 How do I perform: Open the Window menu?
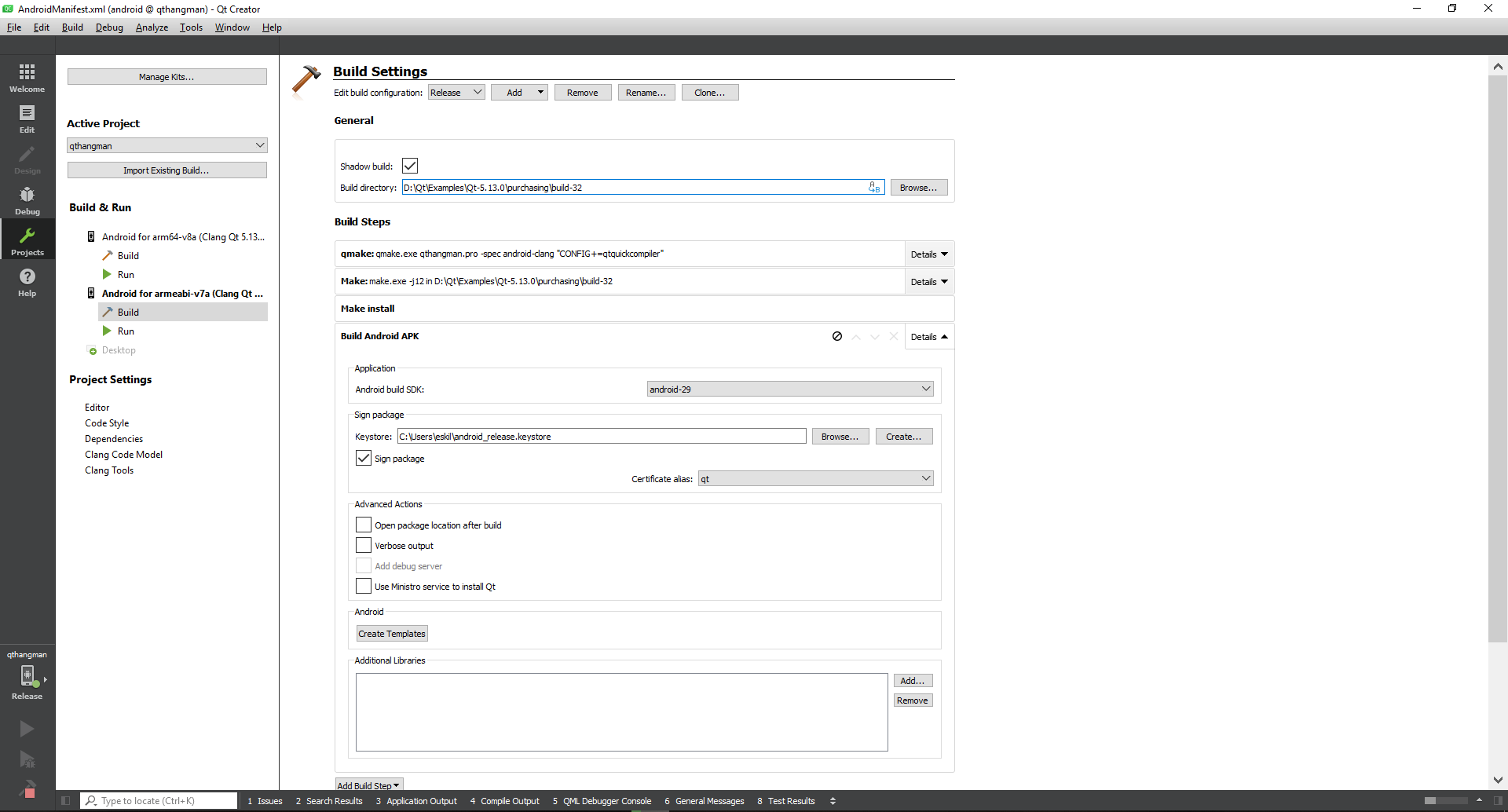point(232,27)
